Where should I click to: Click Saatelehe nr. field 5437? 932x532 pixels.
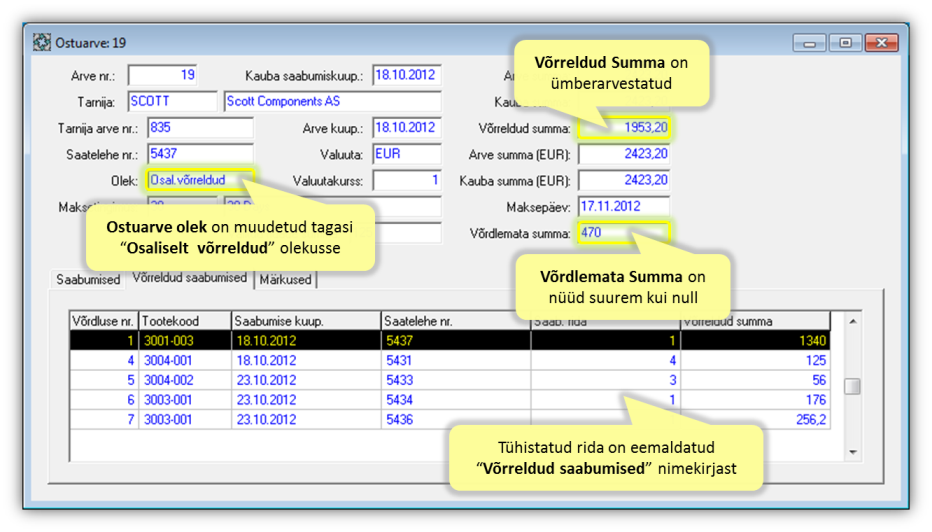tap(200, 154)
